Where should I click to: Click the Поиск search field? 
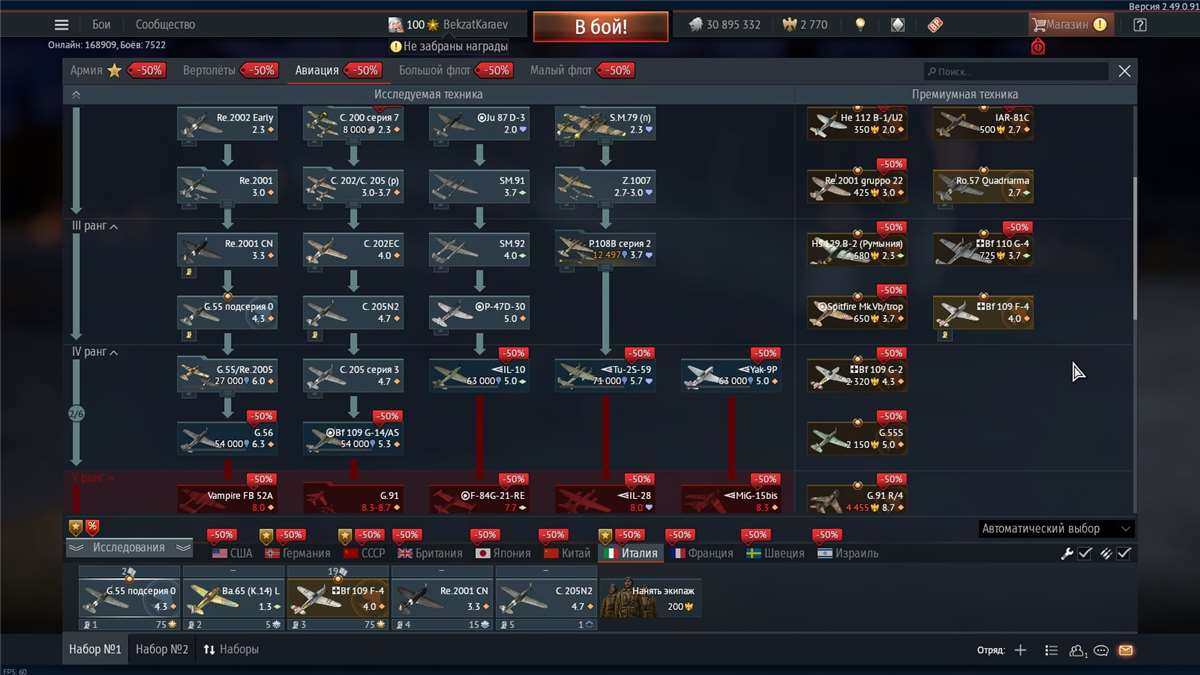[1016, 72]
